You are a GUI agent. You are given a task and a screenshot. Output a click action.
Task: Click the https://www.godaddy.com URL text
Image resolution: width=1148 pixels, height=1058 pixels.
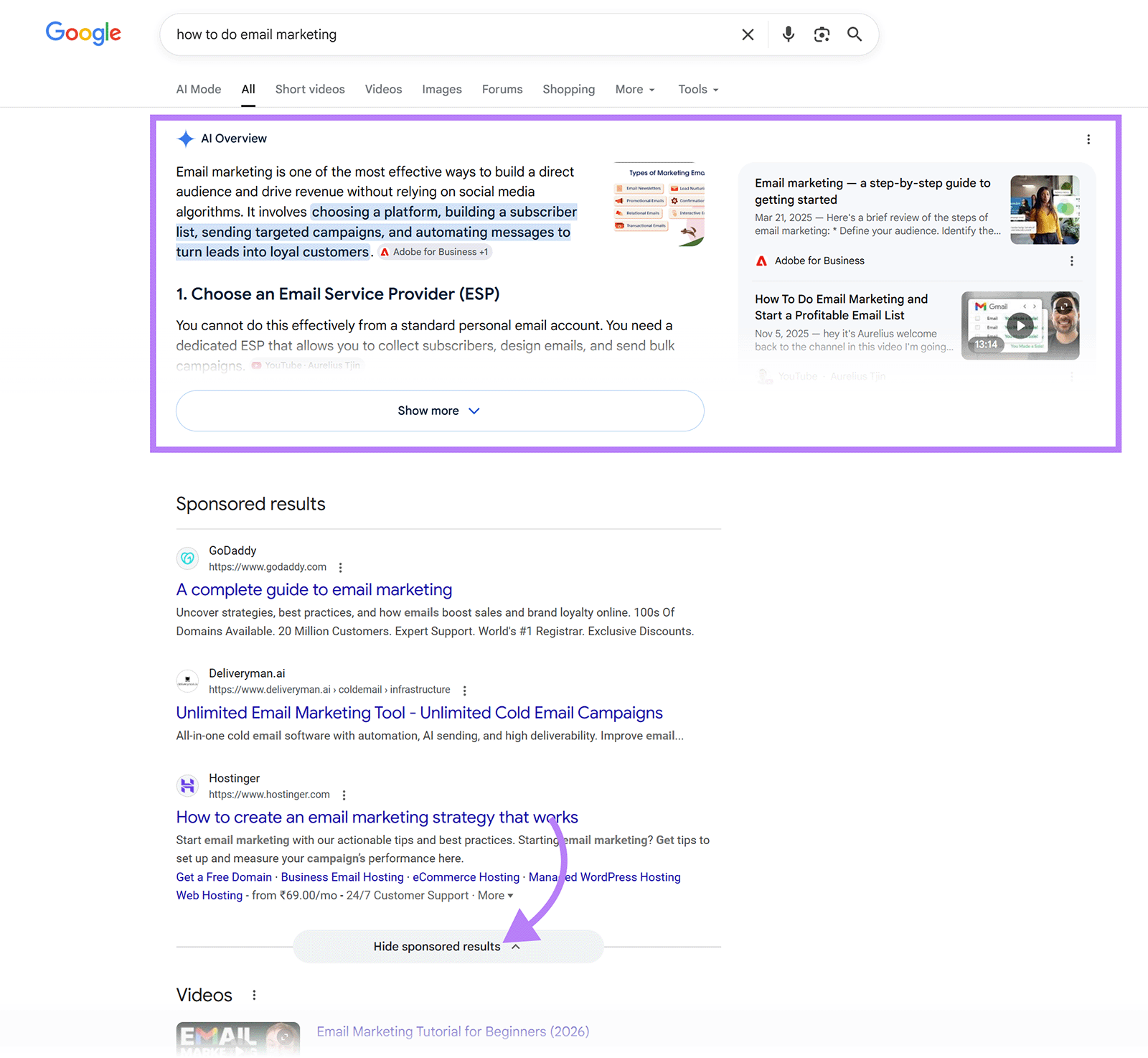pyautogui.click(x=268, y=567)
